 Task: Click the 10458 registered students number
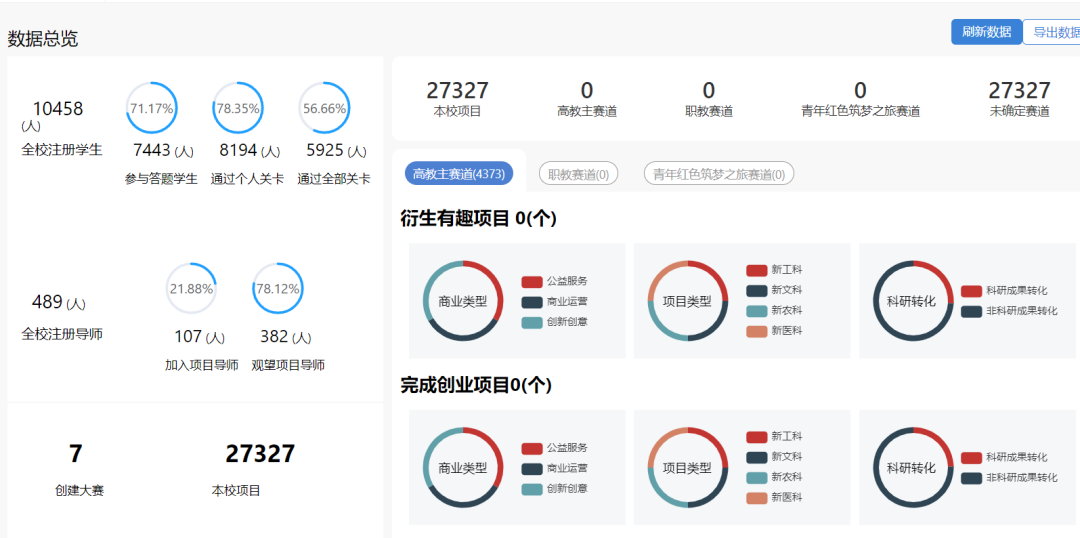pos(58,109)
